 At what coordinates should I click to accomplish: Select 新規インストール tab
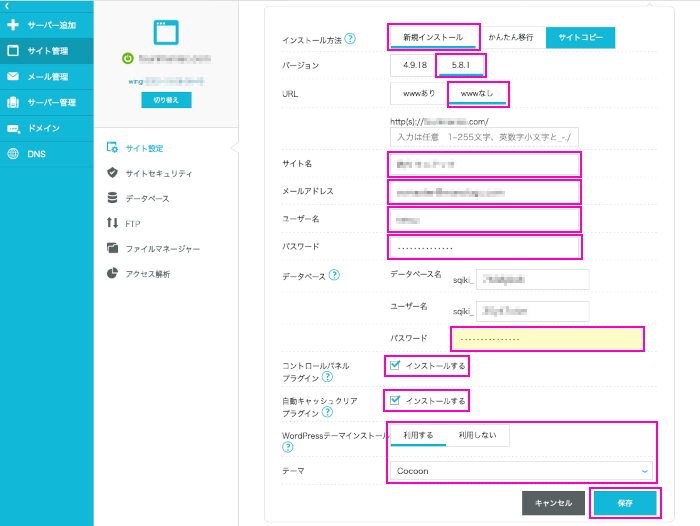(x=433, y=38)
